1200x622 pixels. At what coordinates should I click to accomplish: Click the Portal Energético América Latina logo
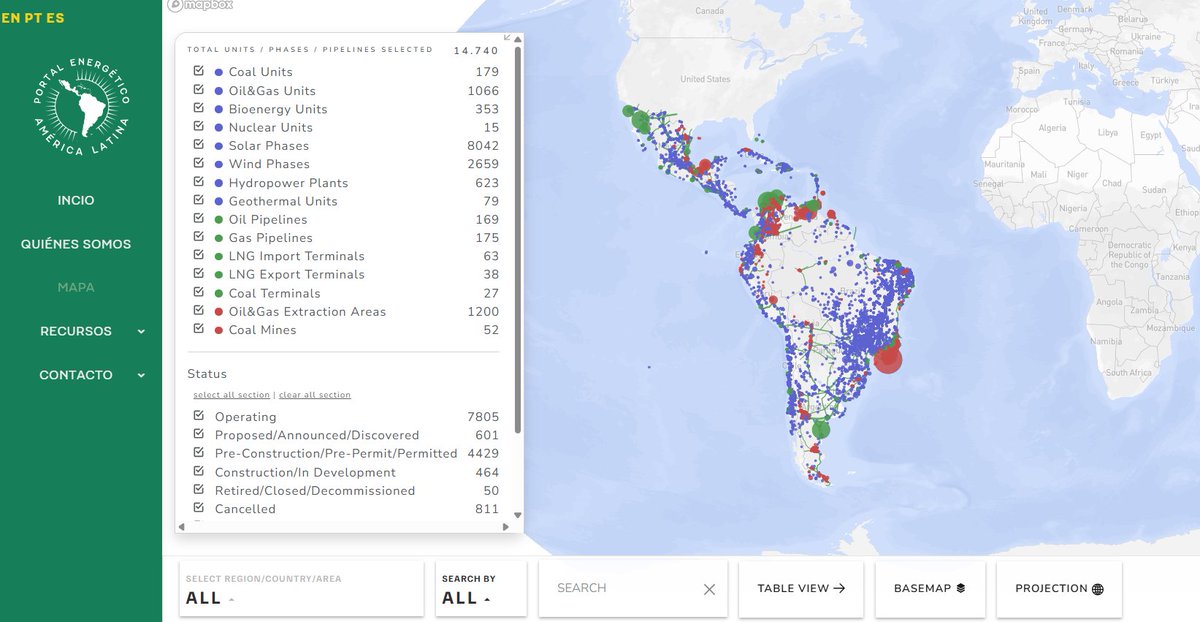(x=82, y=105)
